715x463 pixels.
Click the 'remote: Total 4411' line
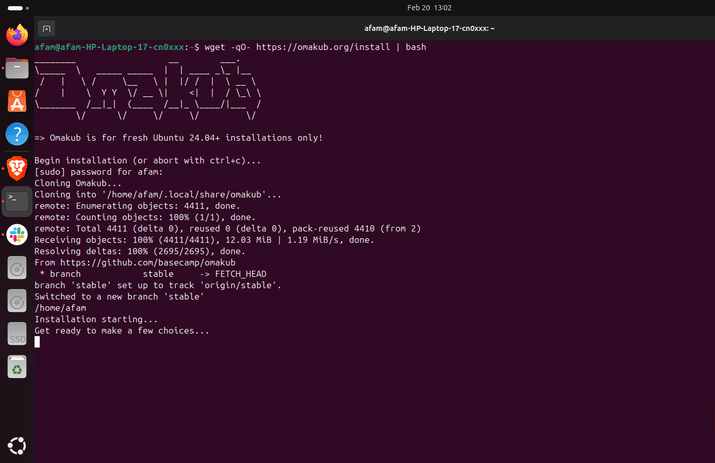pyautogui.click(x=228, y=229)
